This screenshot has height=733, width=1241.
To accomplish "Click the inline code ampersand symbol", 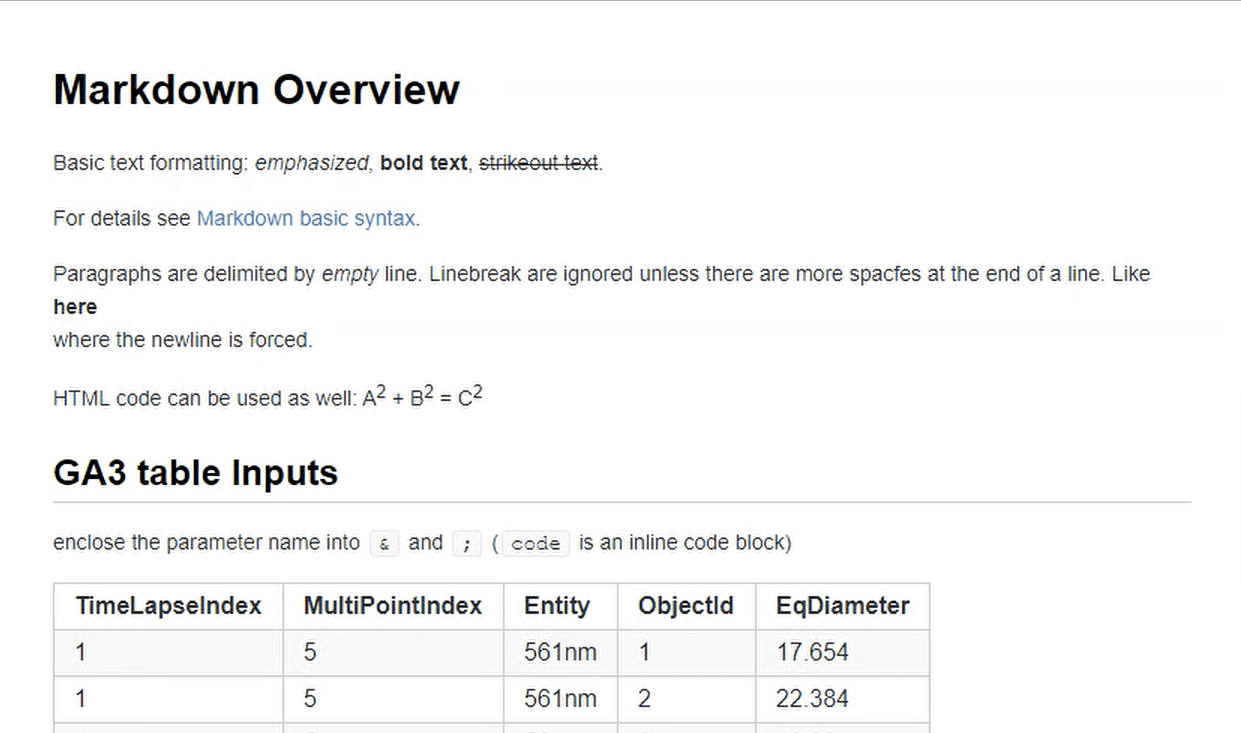I will [x=385, y=544].
